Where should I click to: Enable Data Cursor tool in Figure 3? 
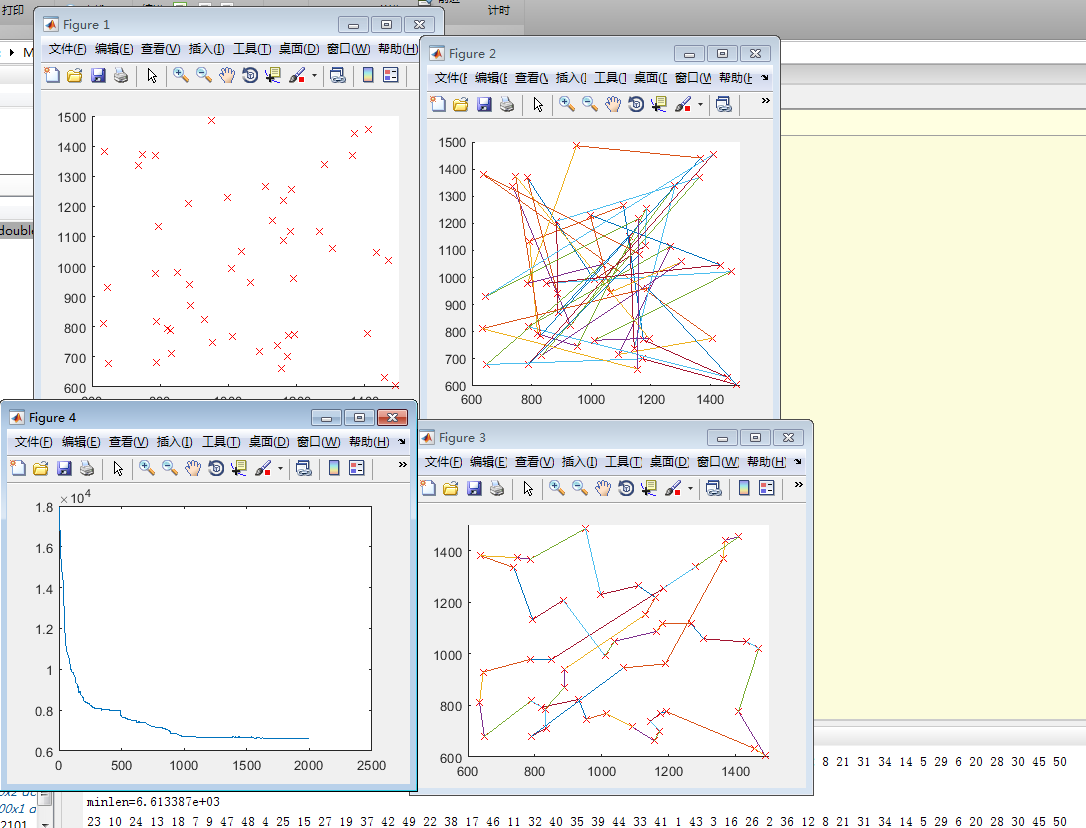[649, 488]
